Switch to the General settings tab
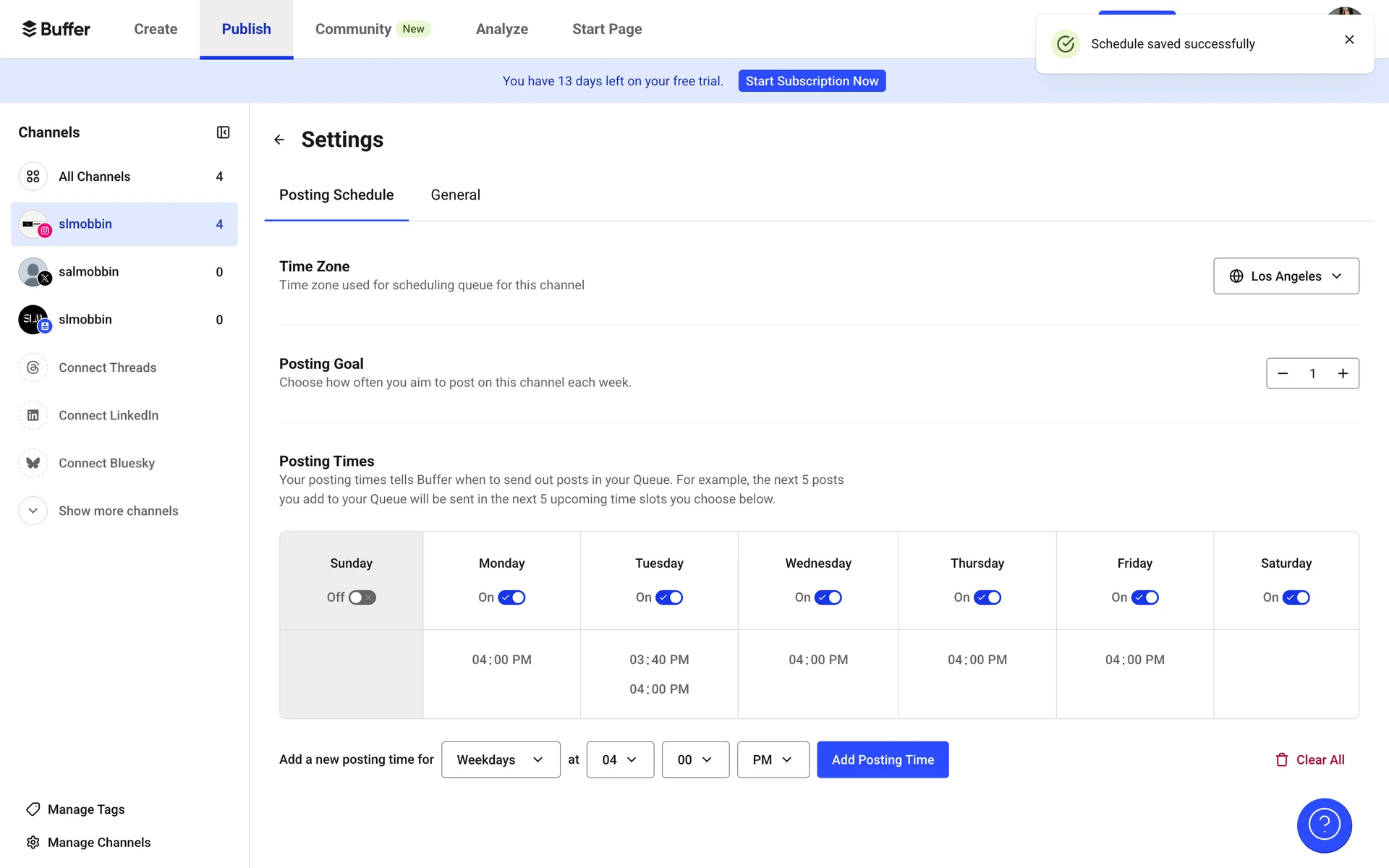This screenshot has width=1389, height=868. coord(455,195)
